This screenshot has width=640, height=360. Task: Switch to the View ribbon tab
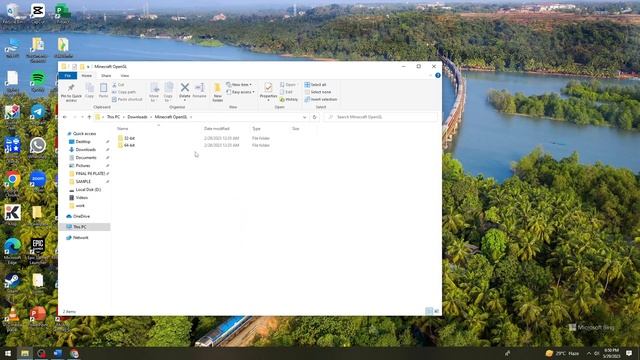point(125,76)
